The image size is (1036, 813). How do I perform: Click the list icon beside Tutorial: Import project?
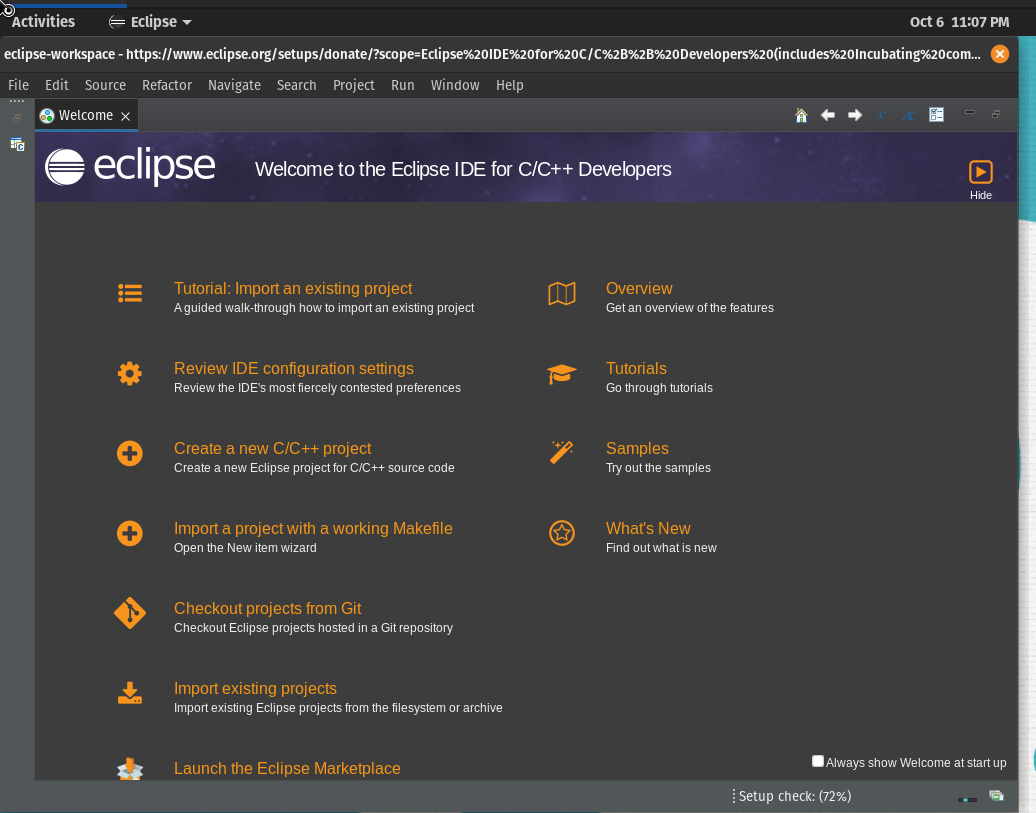click(x=130, y=293)
